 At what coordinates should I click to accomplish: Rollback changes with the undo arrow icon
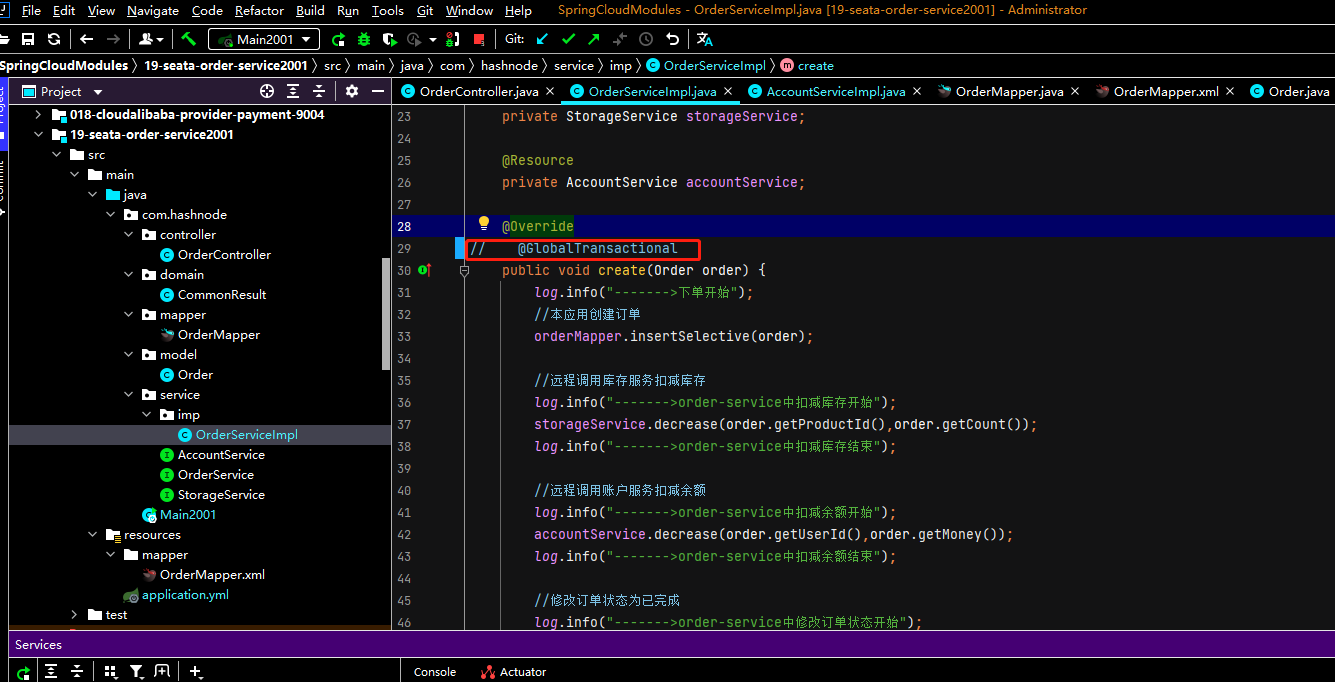coord(672,39)
